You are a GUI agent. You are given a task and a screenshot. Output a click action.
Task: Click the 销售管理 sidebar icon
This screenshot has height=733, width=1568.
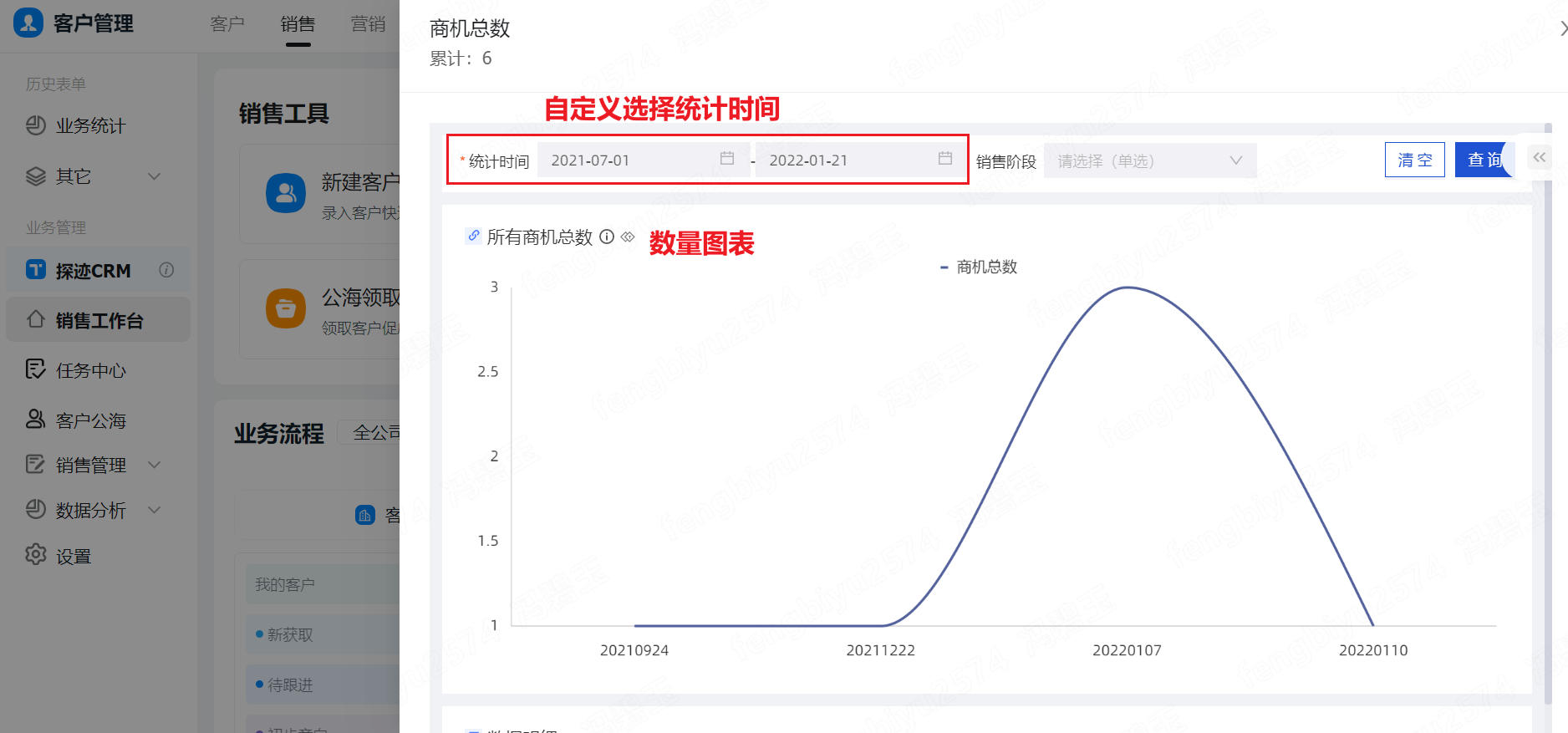pyautogui.click(x=35, y=464)
